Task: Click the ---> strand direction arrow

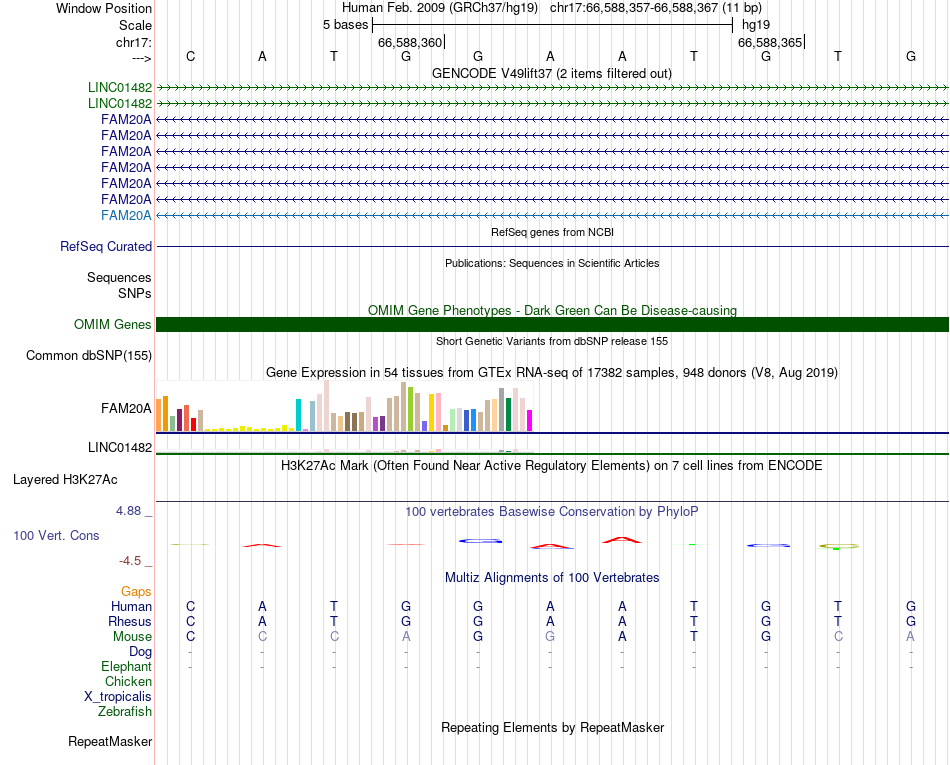Action: 142,58
